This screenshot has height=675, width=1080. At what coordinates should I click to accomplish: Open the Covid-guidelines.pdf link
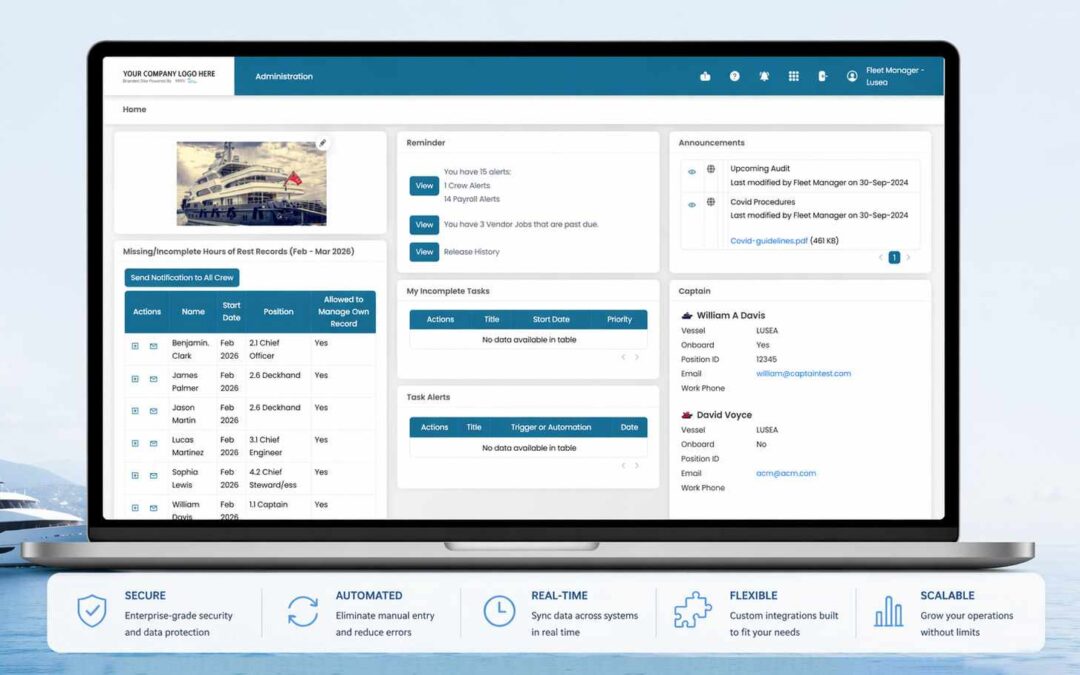(x=768, y=241)
